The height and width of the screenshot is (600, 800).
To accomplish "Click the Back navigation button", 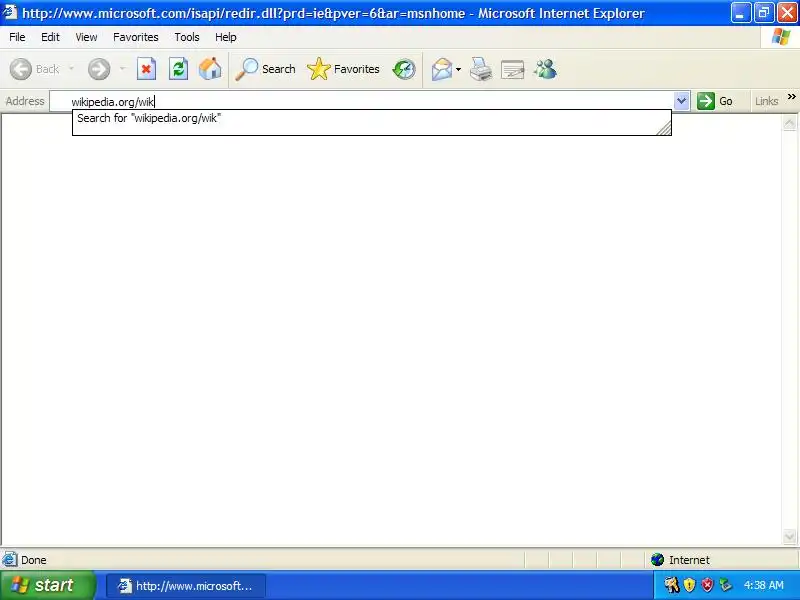I will coord(35,69).
